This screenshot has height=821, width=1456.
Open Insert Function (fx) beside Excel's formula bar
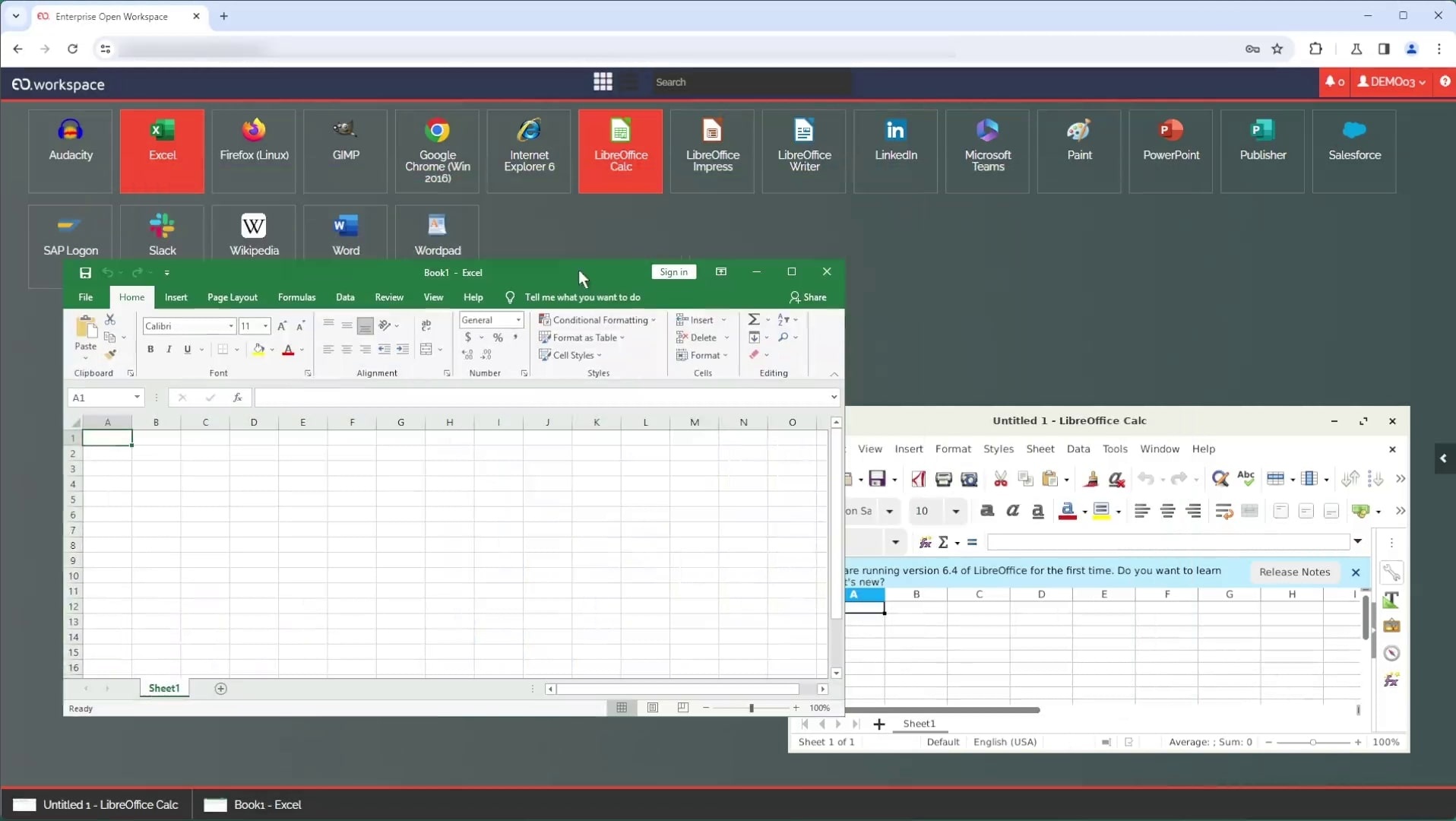point(238,397)
